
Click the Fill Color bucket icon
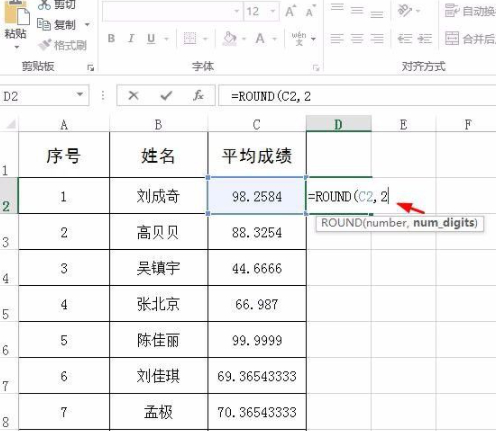click(229, 39)
